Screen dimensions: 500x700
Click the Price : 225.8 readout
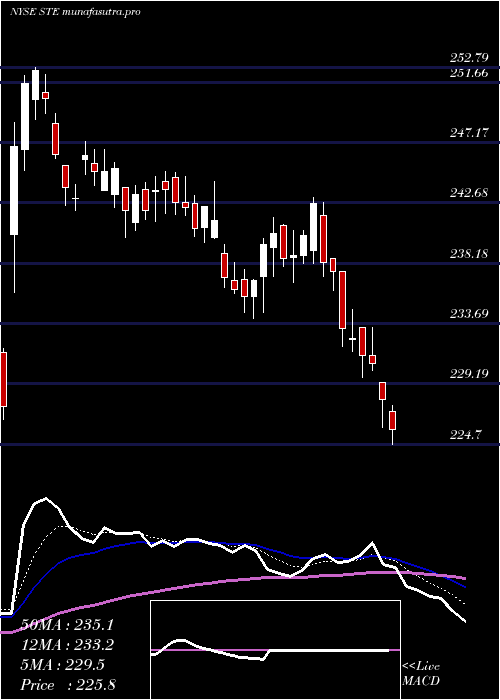tap(68, 684)
